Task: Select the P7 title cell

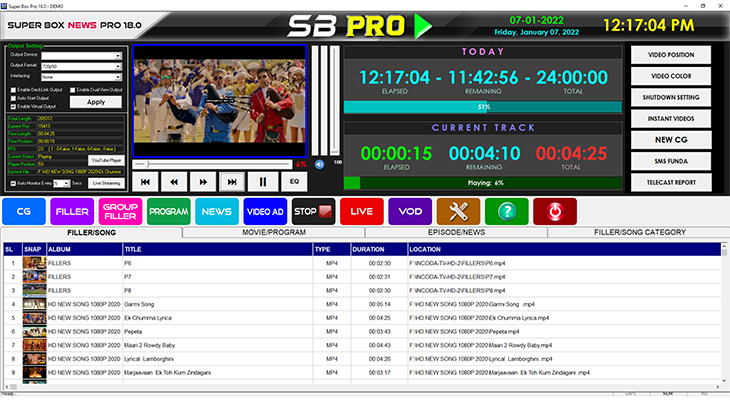Action: (x=217, y=277)
